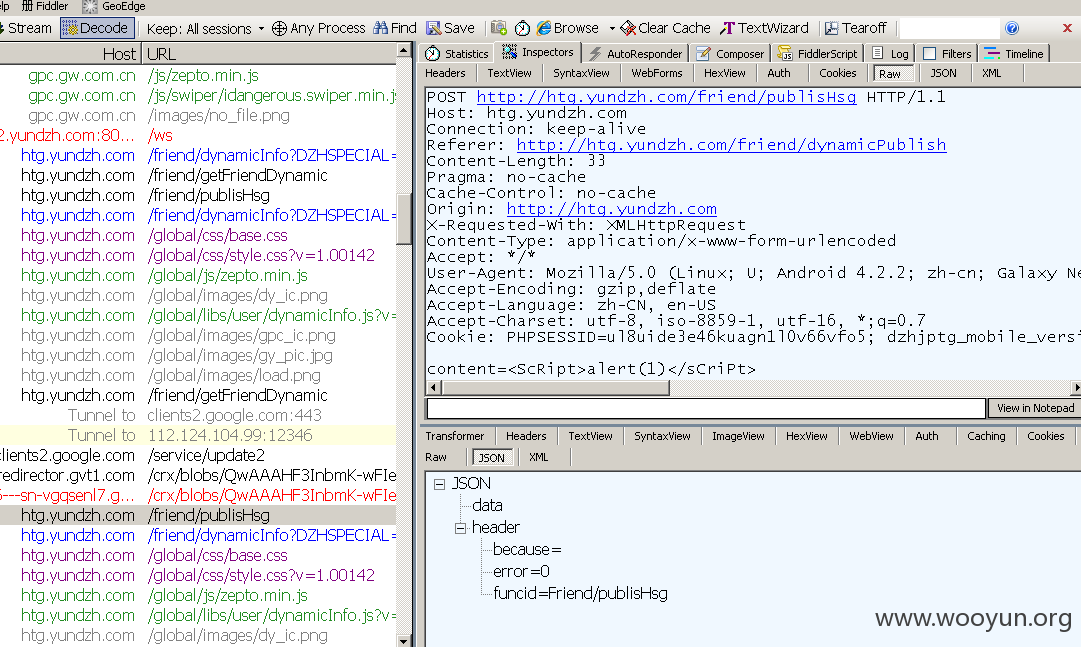Collapse the JSON root tree node

[x=439, y=484]
